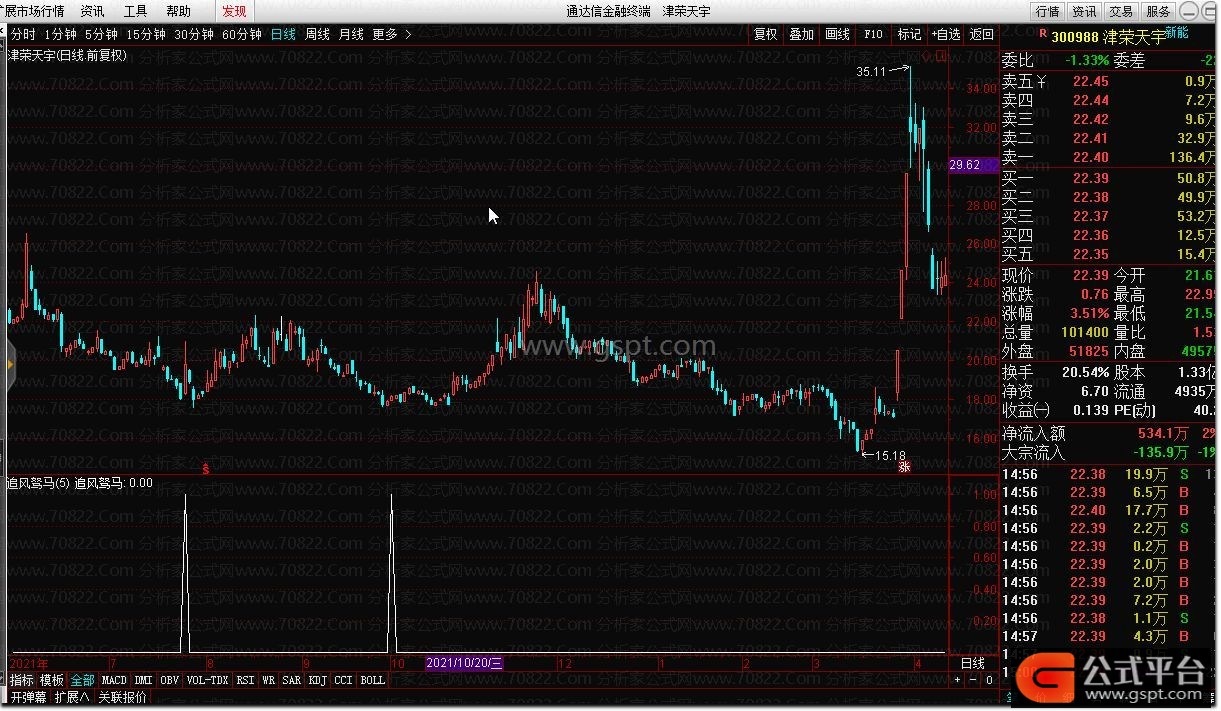Image resolution: width=1221 pixels, height=711 pixels.
Task: Switch to 30分钟 chart period
Action: coord(194,34)
